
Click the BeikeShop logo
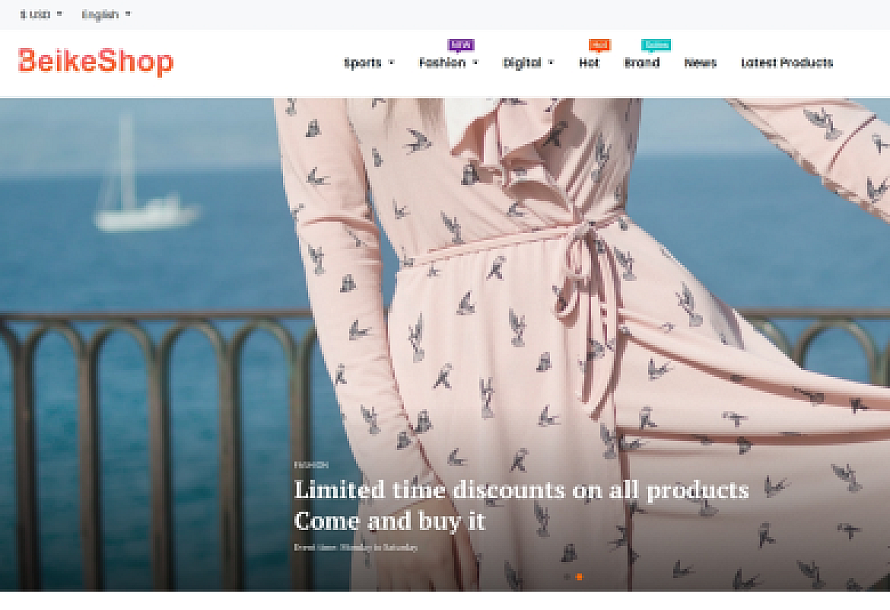click(95, 61)
